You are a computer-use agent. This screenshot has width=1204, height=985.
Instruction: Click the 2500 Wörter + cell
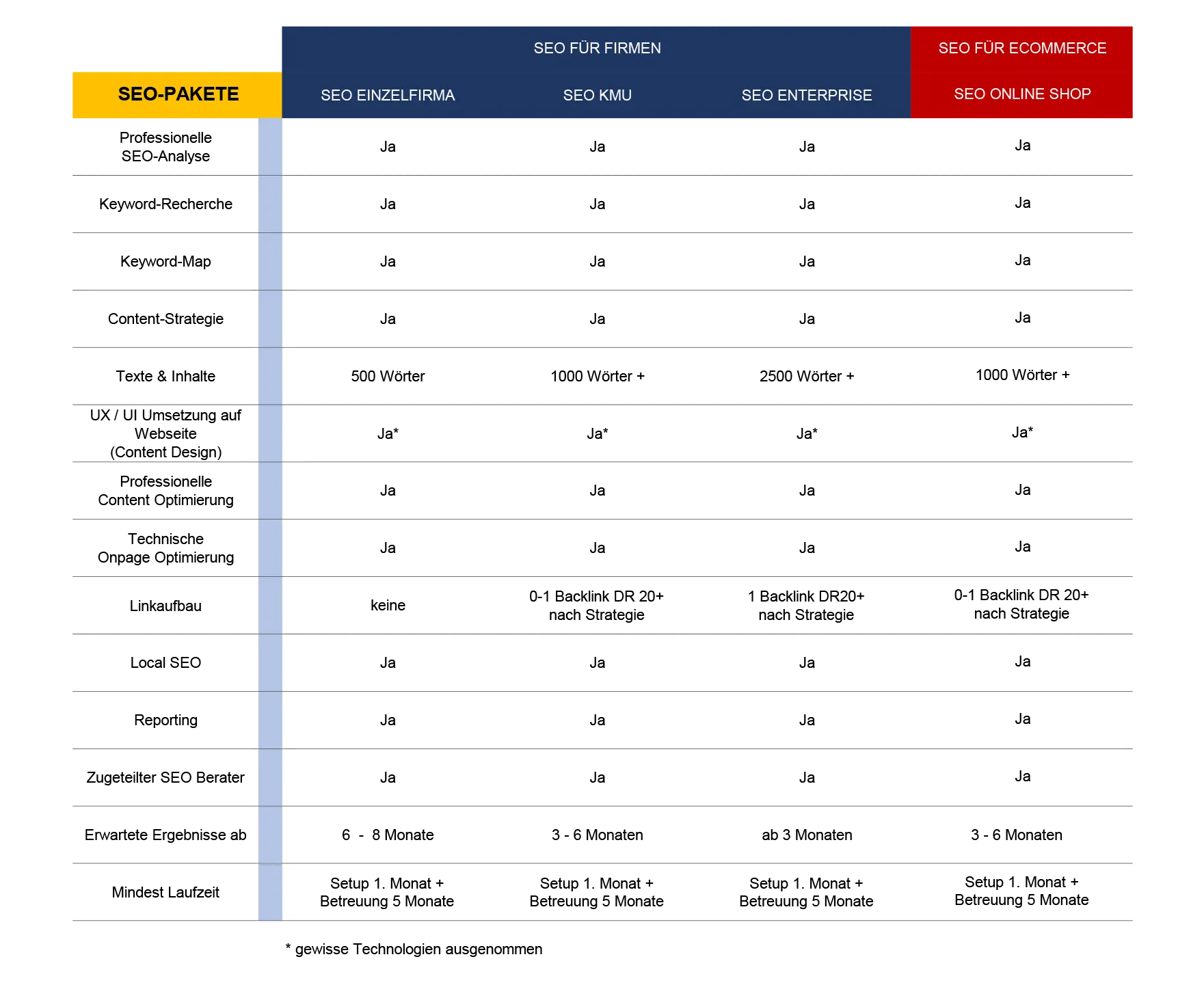point(807,377)
